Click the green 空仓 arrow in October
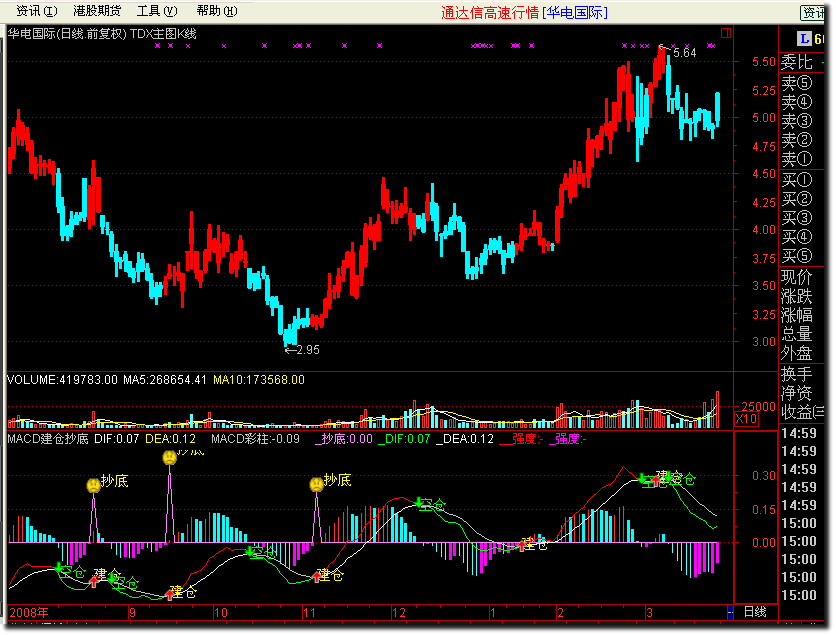Screen dimensions: 836x635 [250, 551]
